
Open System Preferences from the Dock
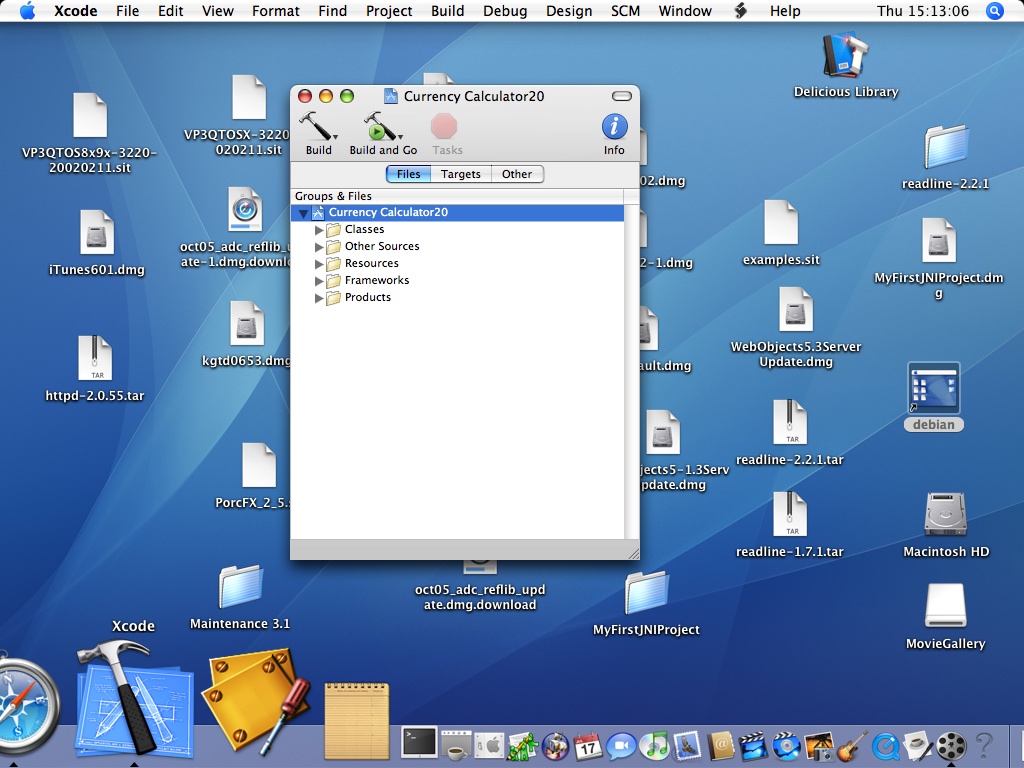490,745
